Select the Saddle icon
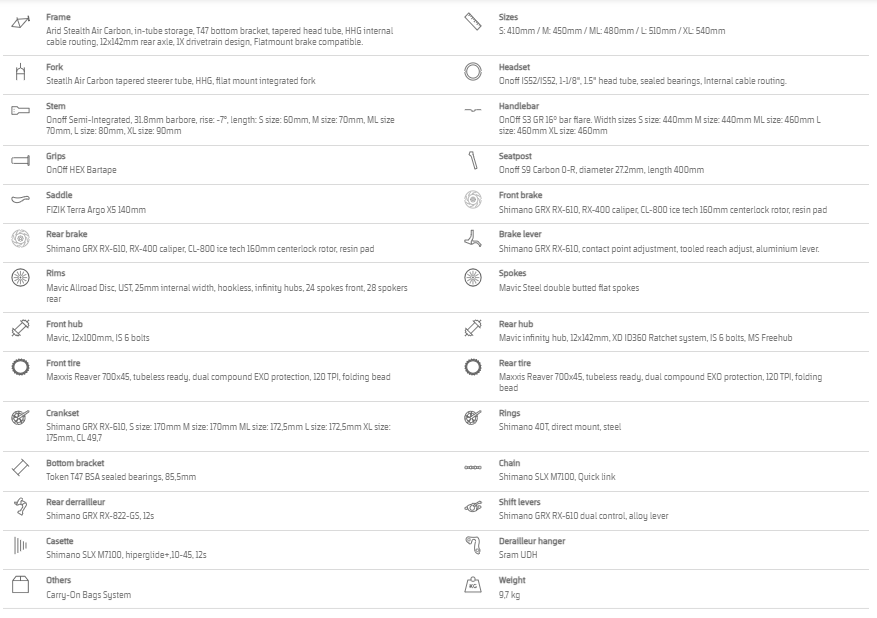The image size is (877, 618). pyautogui.click(x=20, y=199)
